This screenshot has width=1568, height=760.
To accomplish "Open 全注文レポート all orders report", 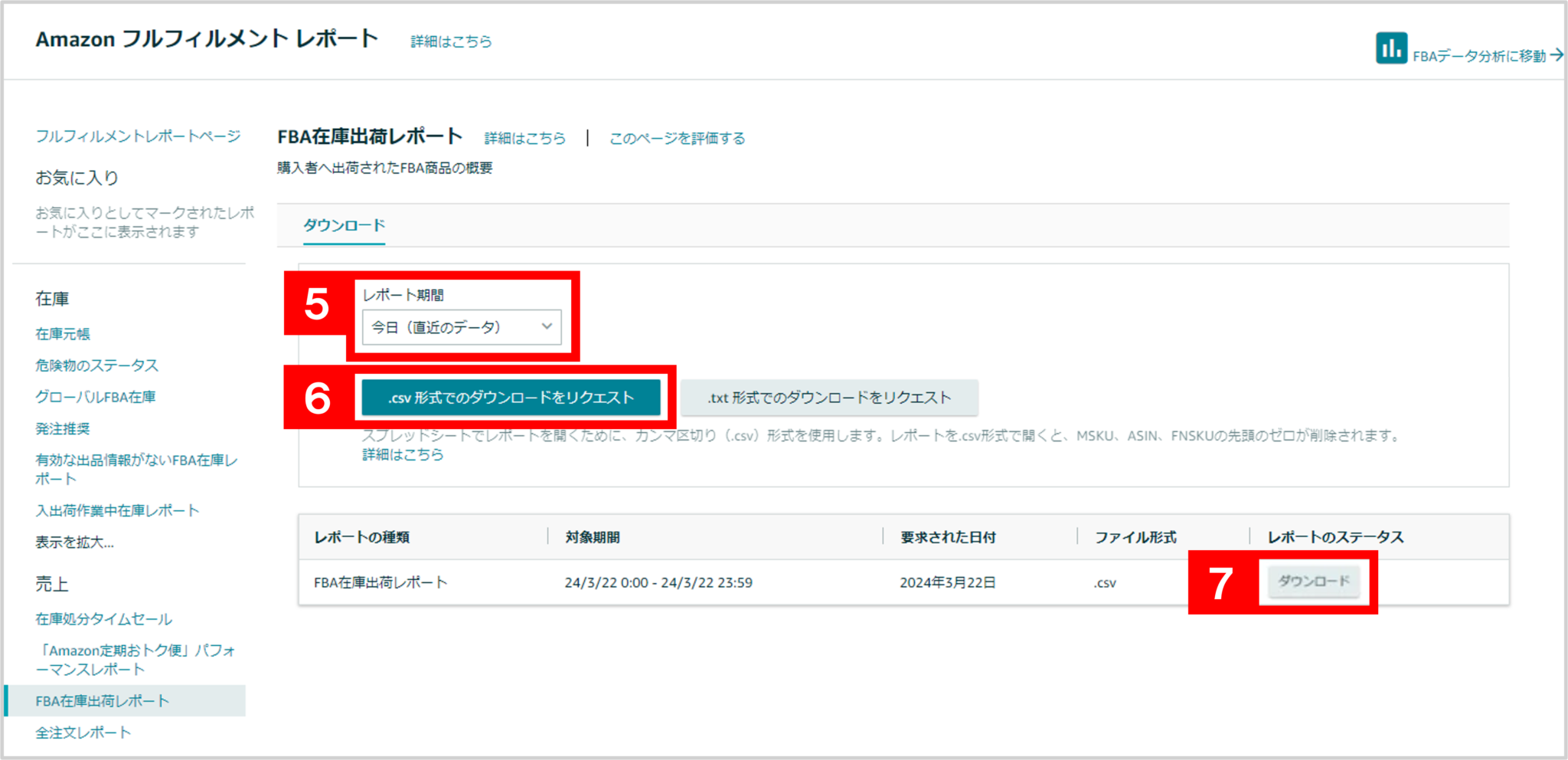I will [82, 732].
